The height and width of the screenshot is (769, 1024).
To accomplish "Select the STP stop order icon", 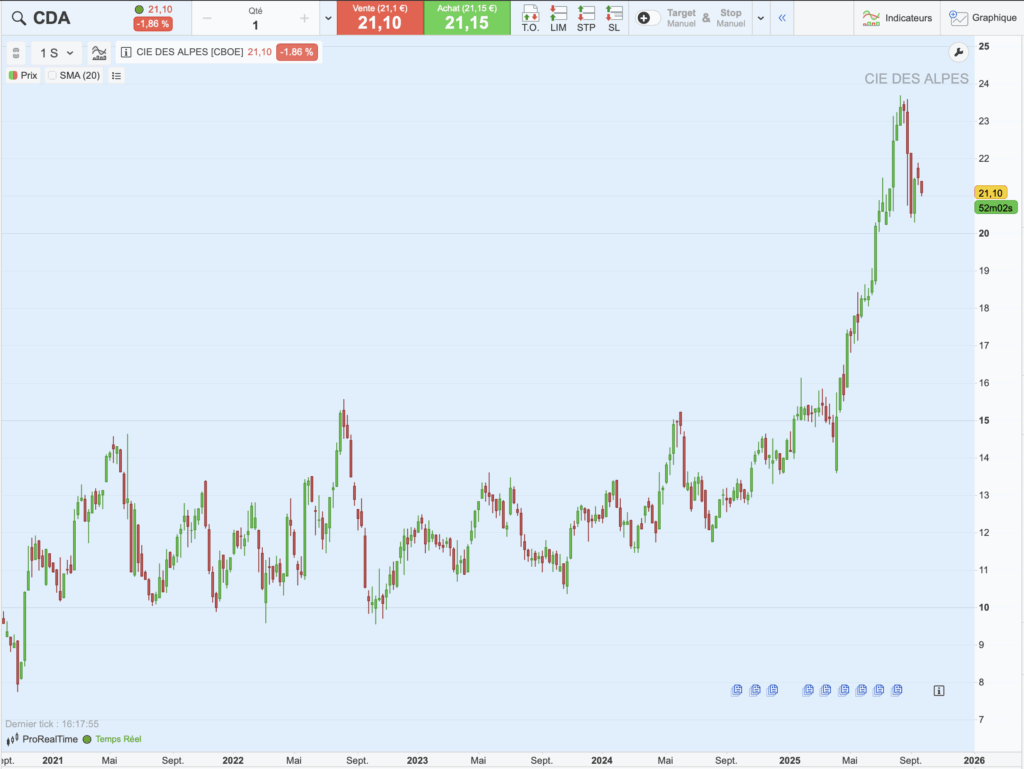I will pos(586,17).
